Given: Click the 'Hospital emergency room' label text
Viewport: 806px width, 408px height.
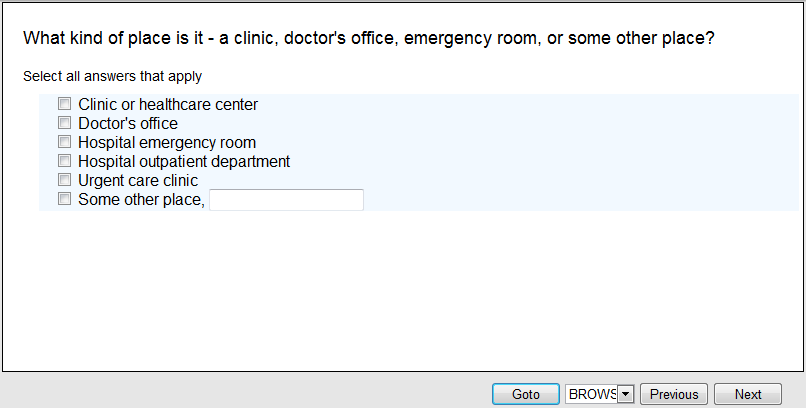Looking at the screenshot, I should [167, 142].
